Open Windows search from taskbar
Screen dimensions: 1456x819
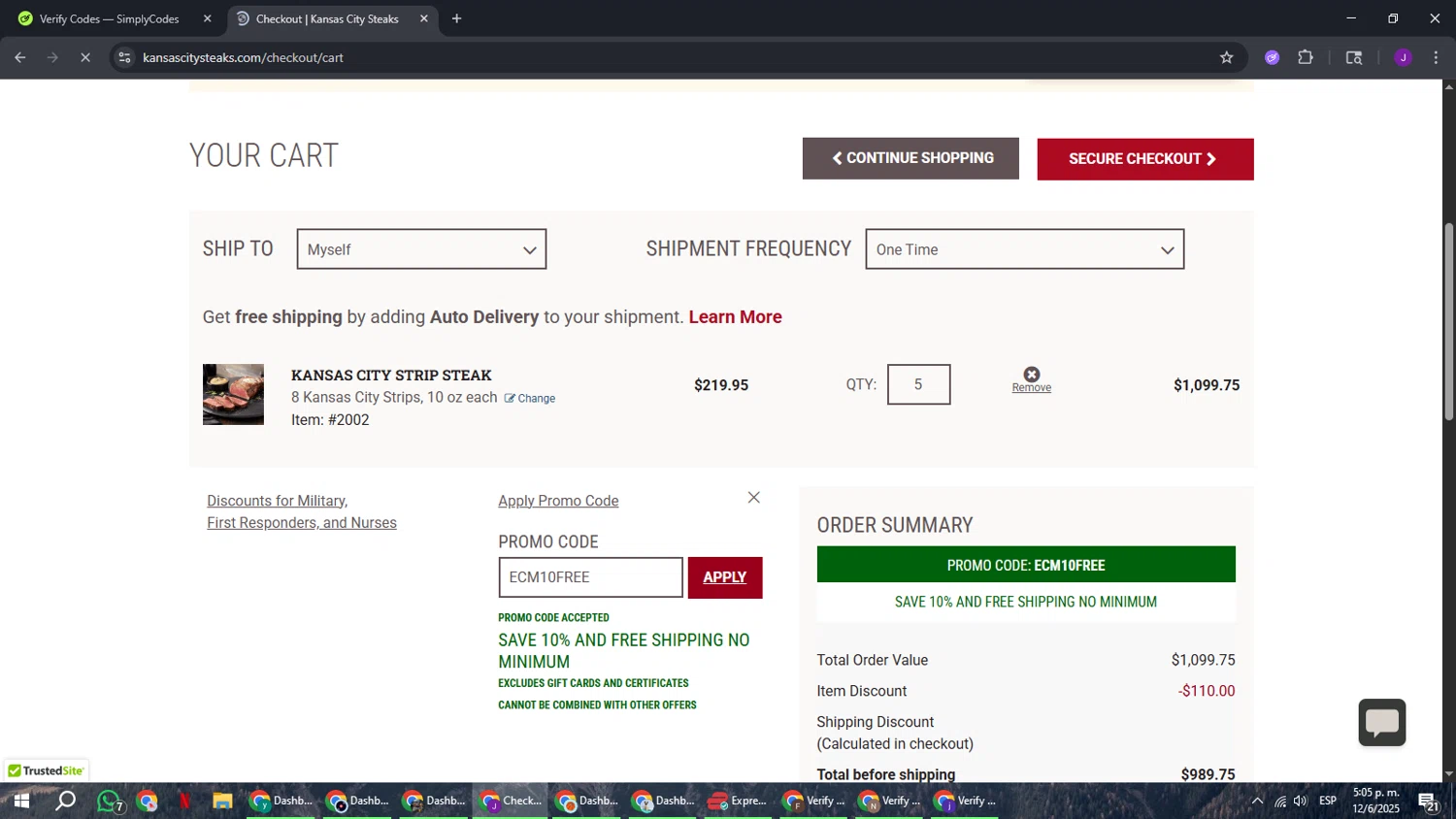[65, 801]
